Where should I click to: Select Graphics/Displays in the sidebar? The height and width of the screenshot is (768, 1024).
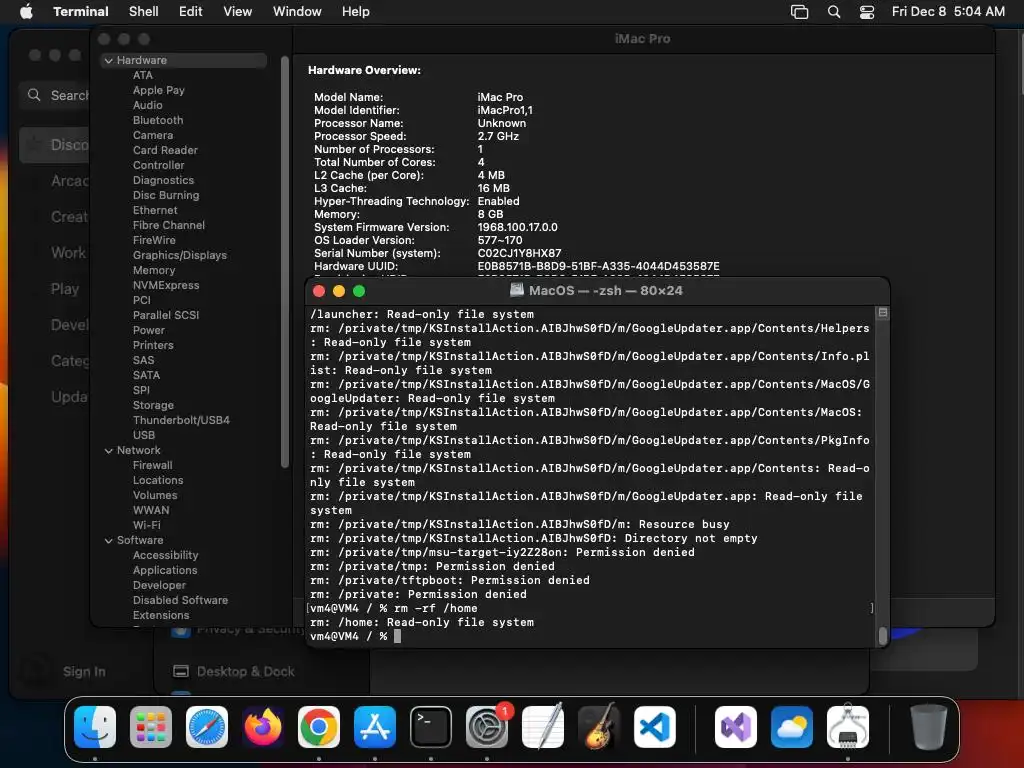[180, 255]
